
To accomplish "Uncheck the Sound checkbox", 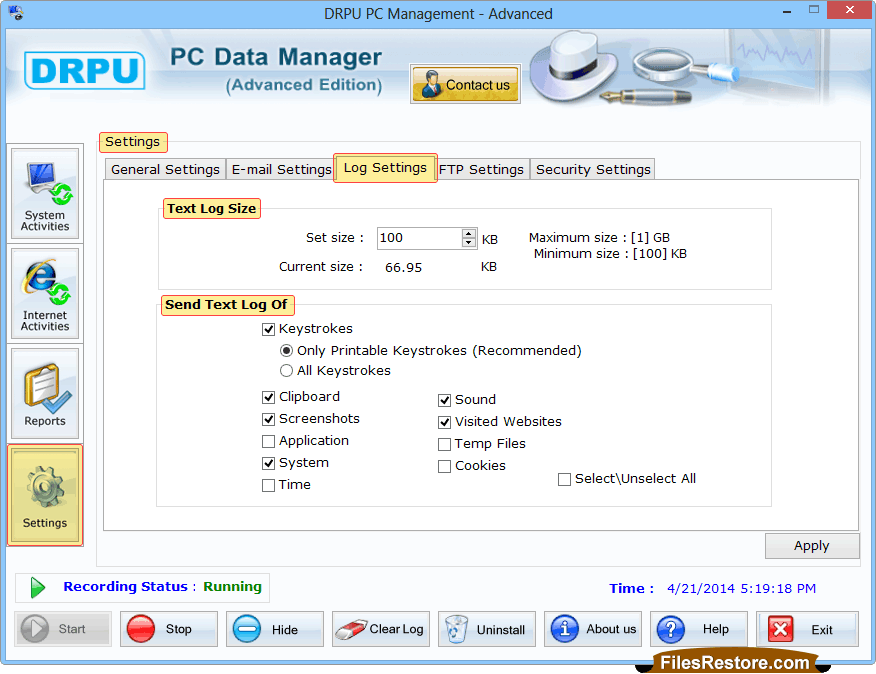I will coord(445,400).
